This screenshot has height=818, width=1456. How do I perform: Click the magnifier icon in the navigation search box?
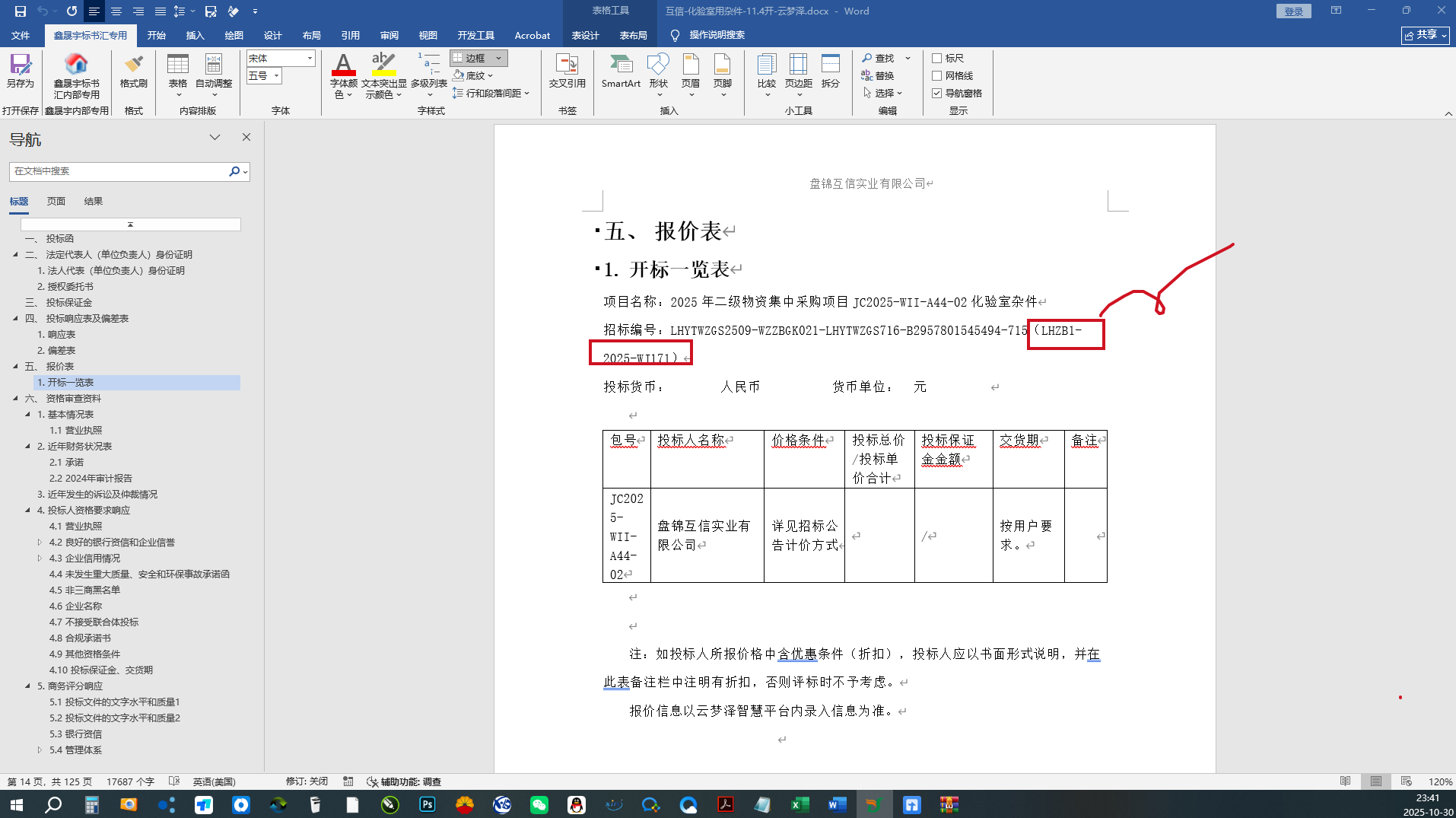click(x=234, y=171)
